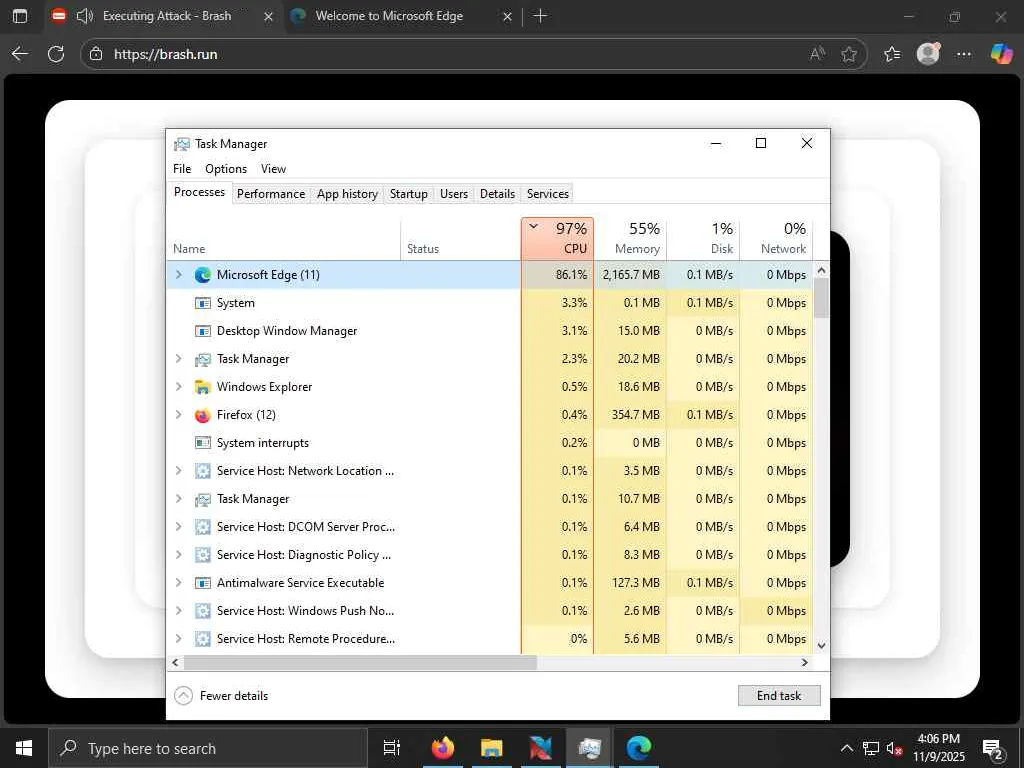The height and width of the screenshot is (768, 1024).
Task: Click the vertical scrollbar down arrow
Action: click(822, 646)
